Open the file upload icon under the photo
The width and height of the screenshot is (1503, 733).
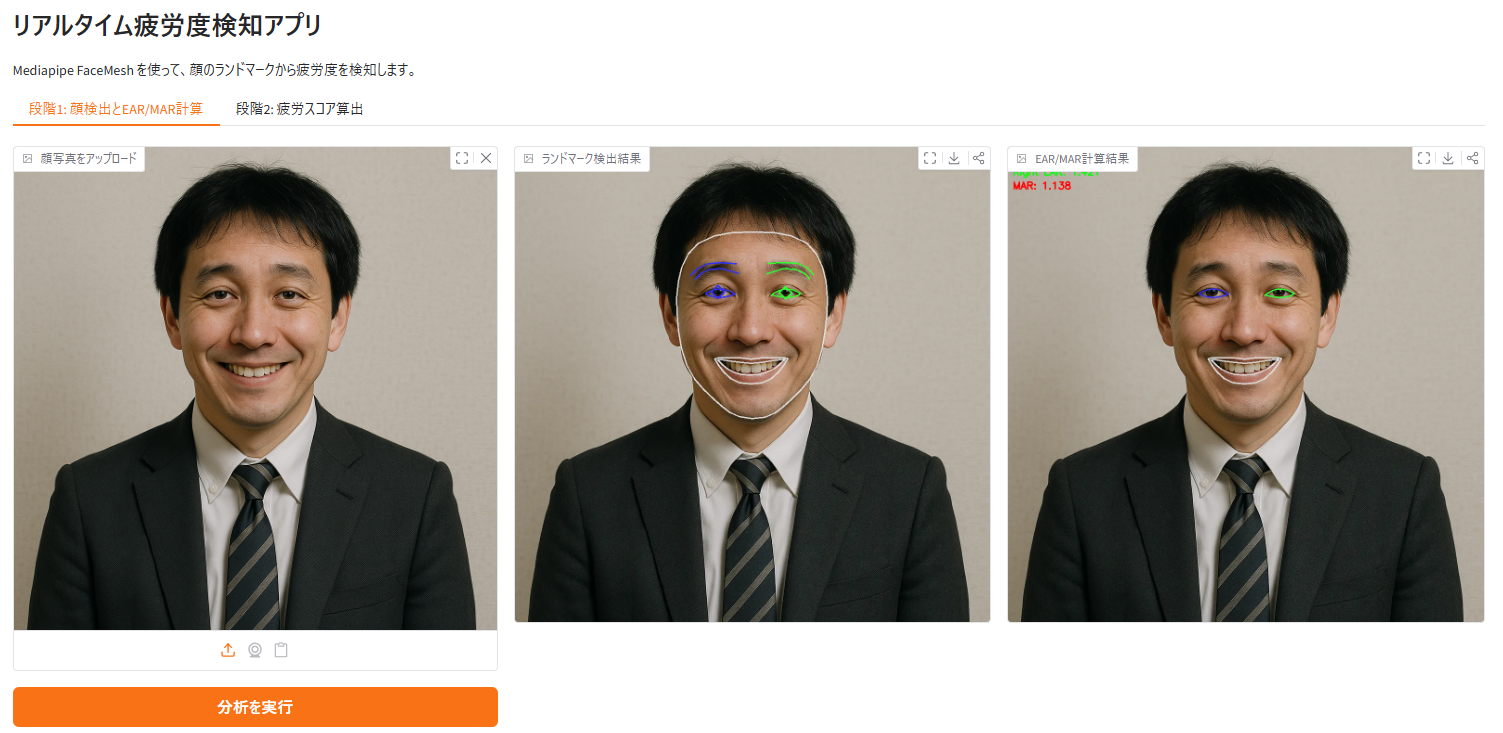(228, 650)
